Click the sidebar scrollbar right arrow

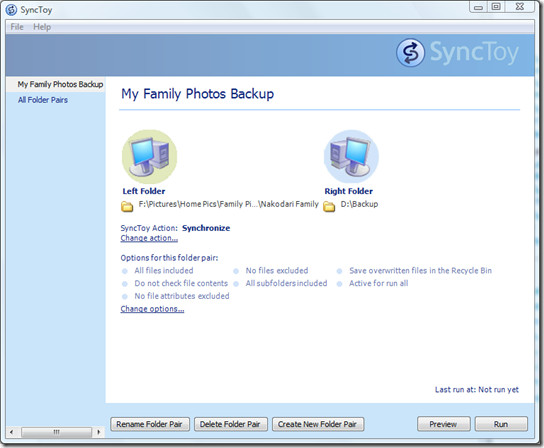[99, 432]
